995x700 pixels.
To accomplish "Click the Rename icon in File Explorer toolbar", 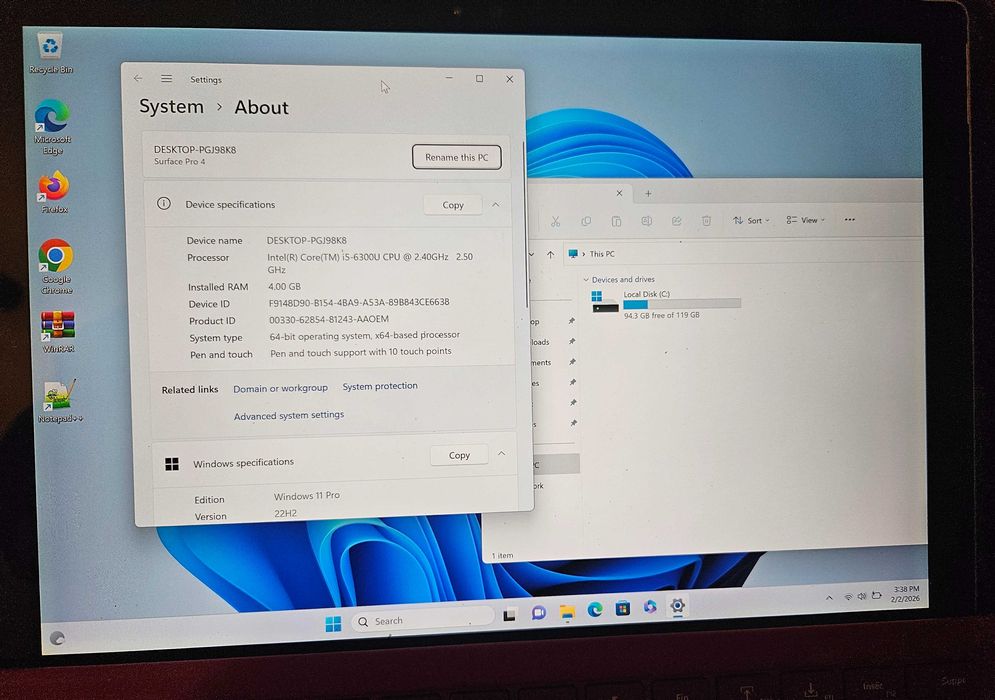I will point(646,221).
